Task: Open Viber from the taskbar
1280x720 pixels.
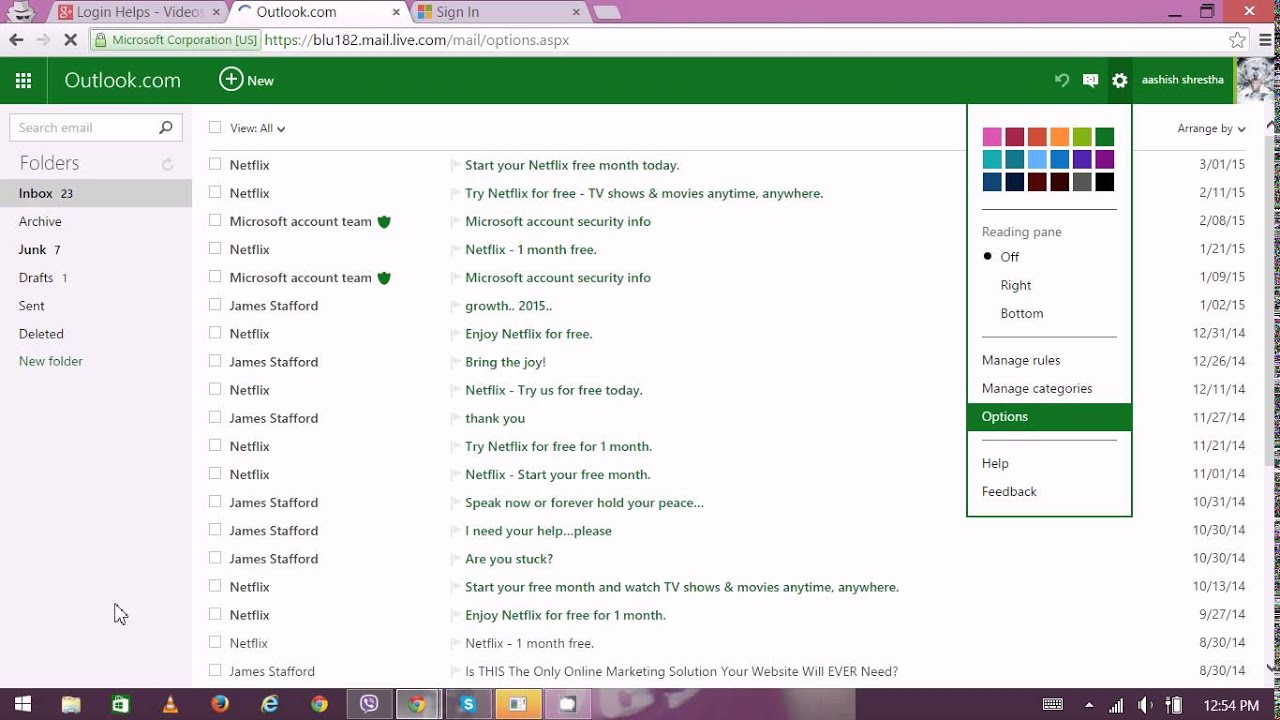Action: point(369,704)
